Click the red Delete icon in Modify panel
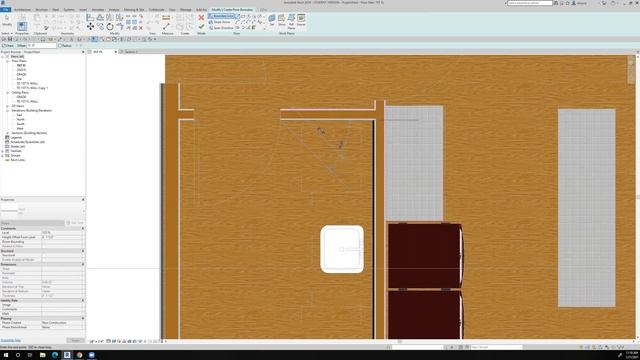640x360 pixels. pos(141,28)
